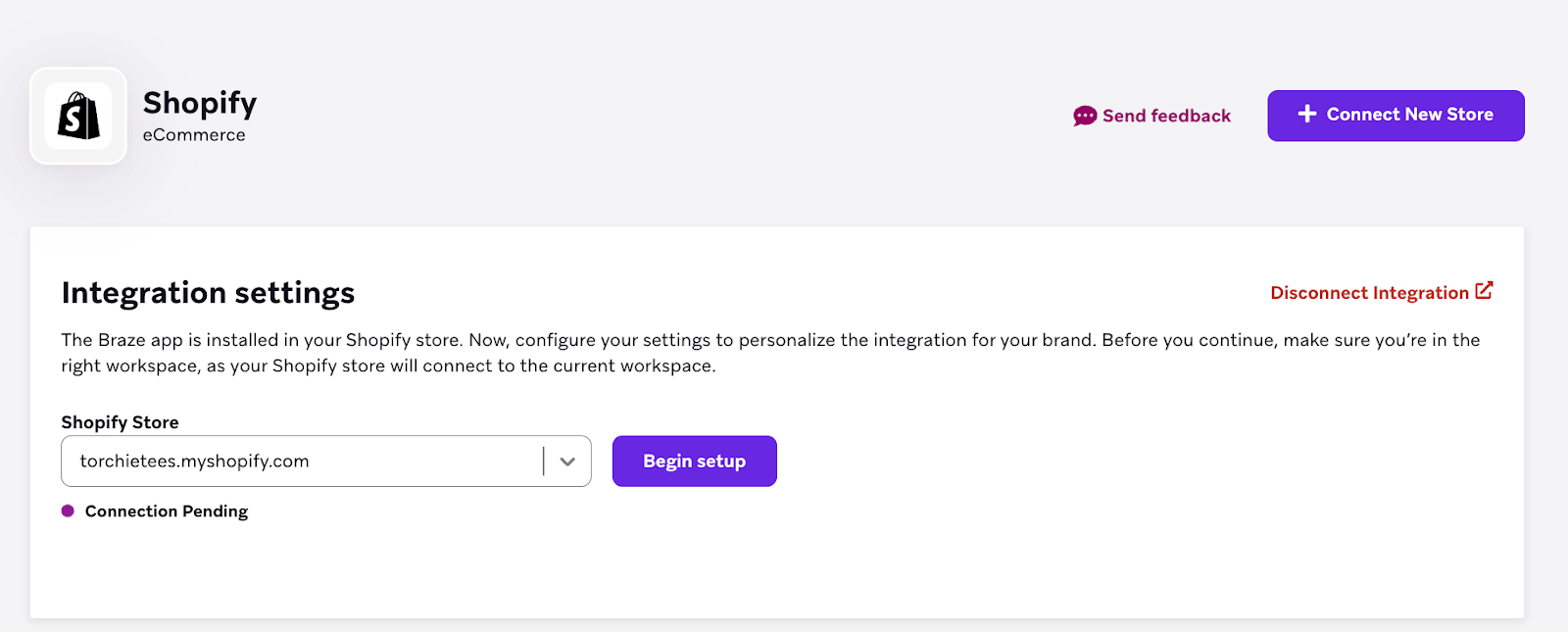Click the Disconnect Integration link

(x=1369, y=293)
